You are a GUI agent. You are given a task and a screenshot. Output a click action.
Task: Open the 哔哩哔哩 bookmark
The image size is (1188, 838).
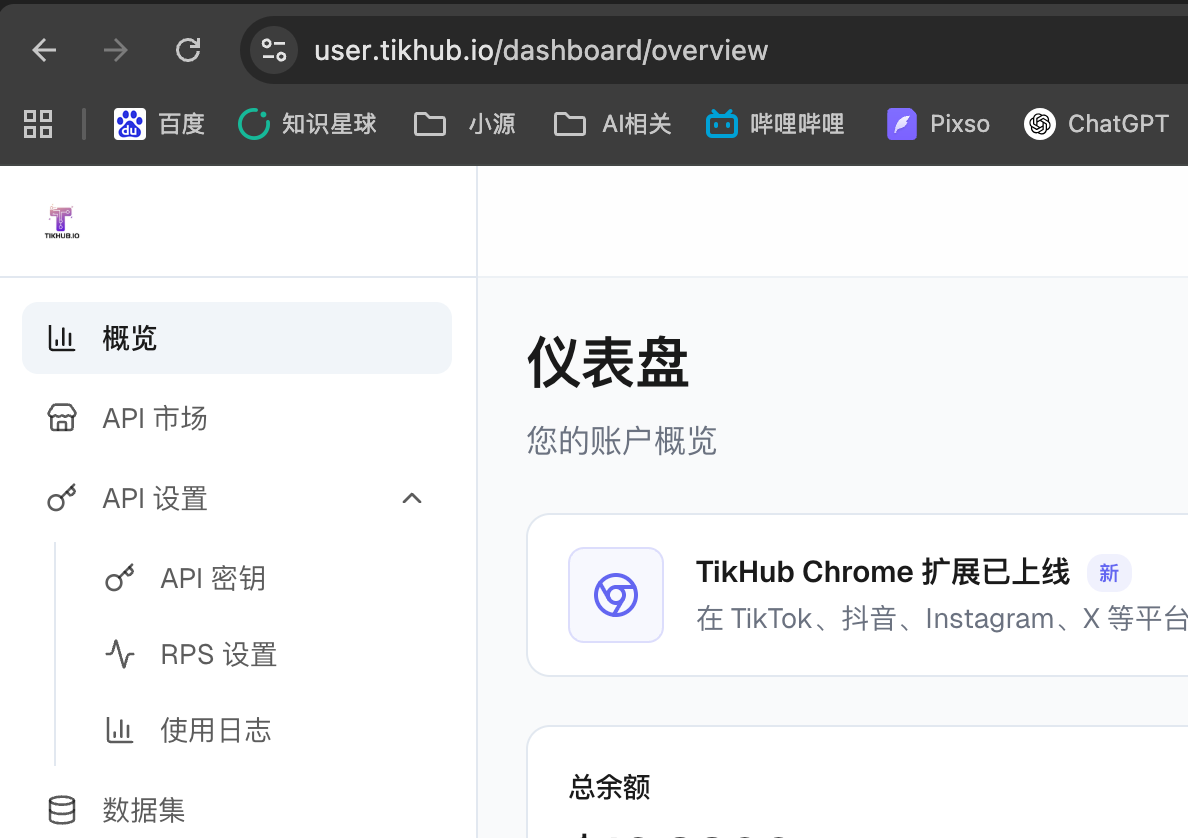coord(774,124)
